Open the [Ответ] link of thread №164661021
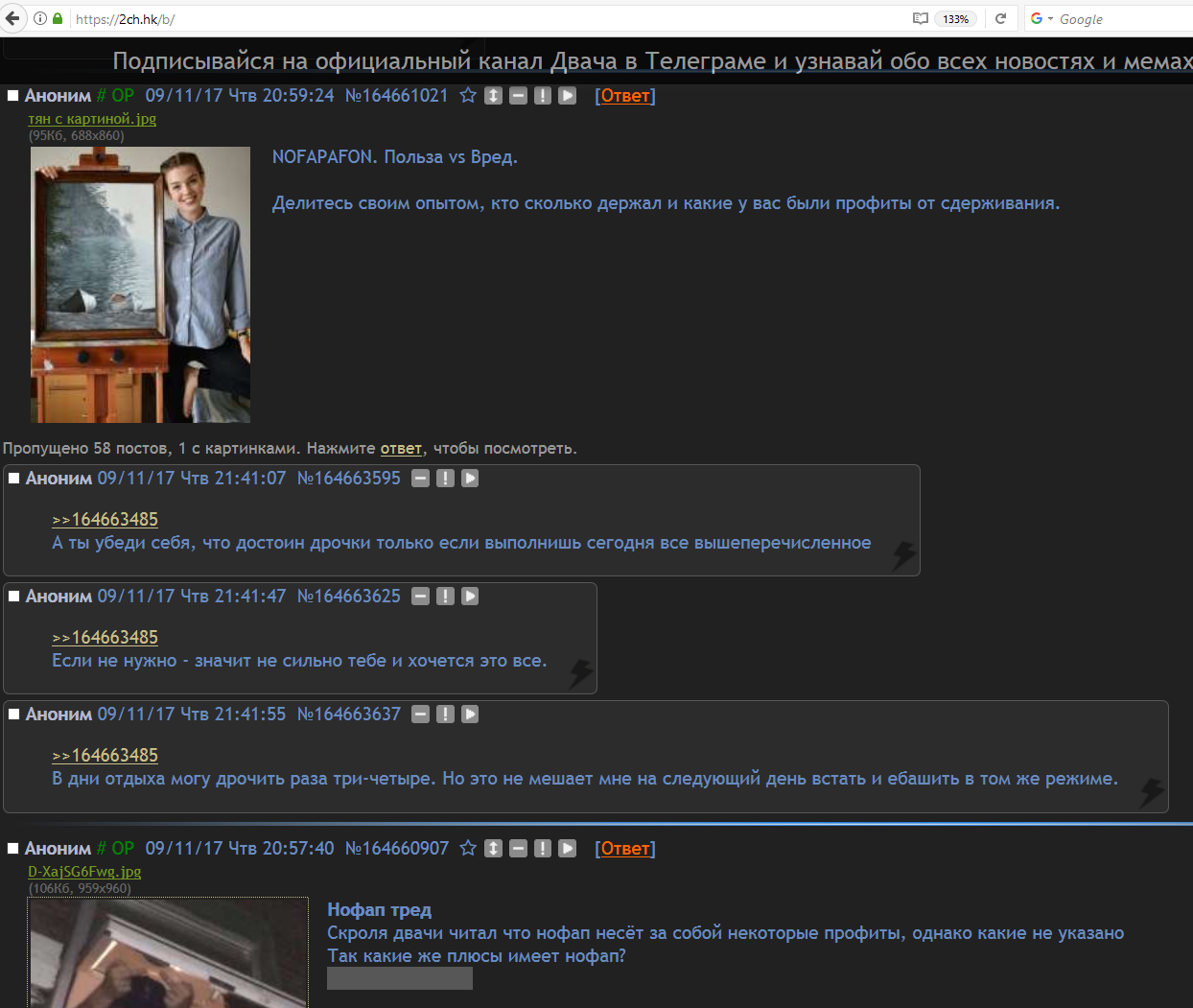Viewport: 1193px width, 1008px height. click(x=625, y=95)
